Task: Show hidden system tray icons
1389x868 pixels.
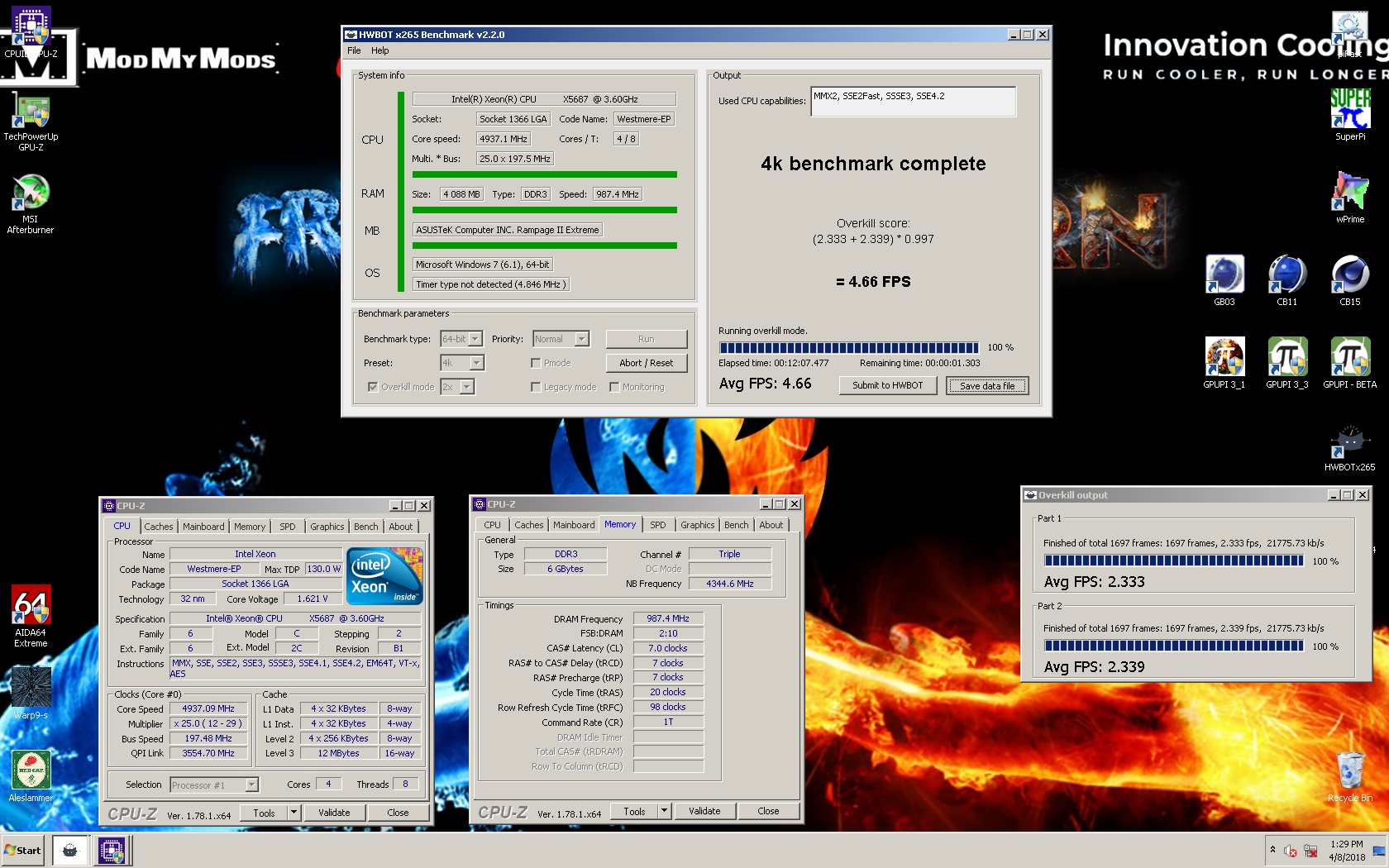Action: 1272,850
